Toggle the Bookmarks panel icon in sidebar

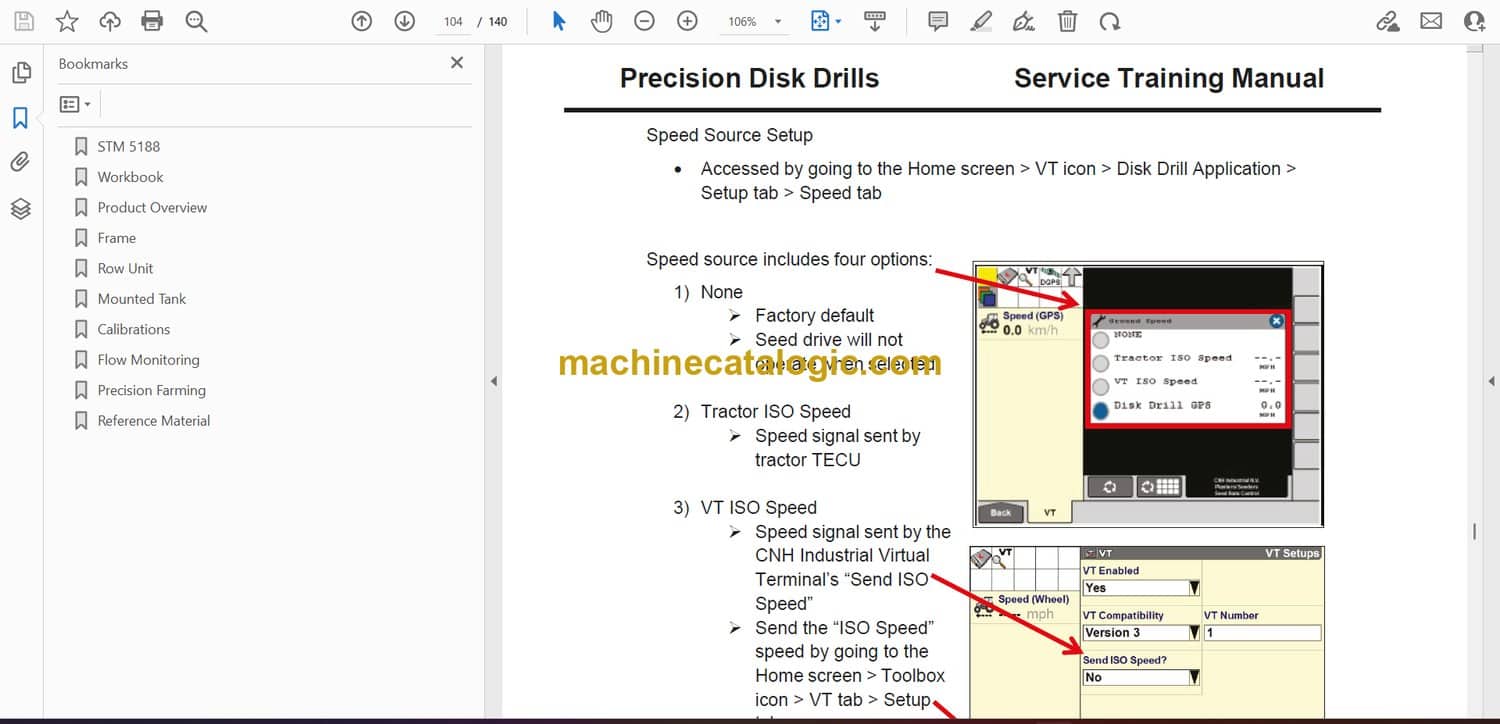coord(21,118)
